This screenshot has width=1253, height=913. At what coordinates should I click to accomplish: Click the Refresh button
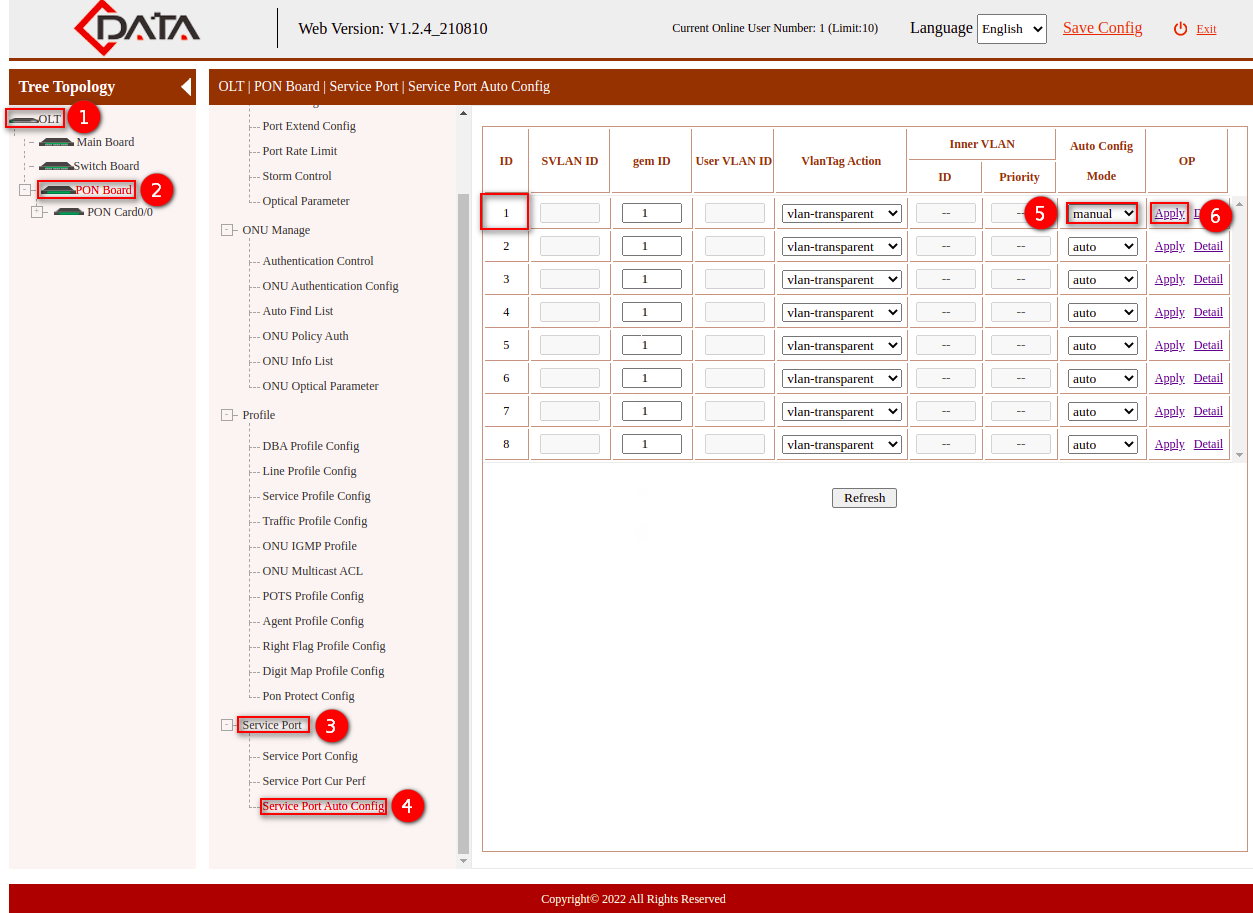tap(863, 497)
